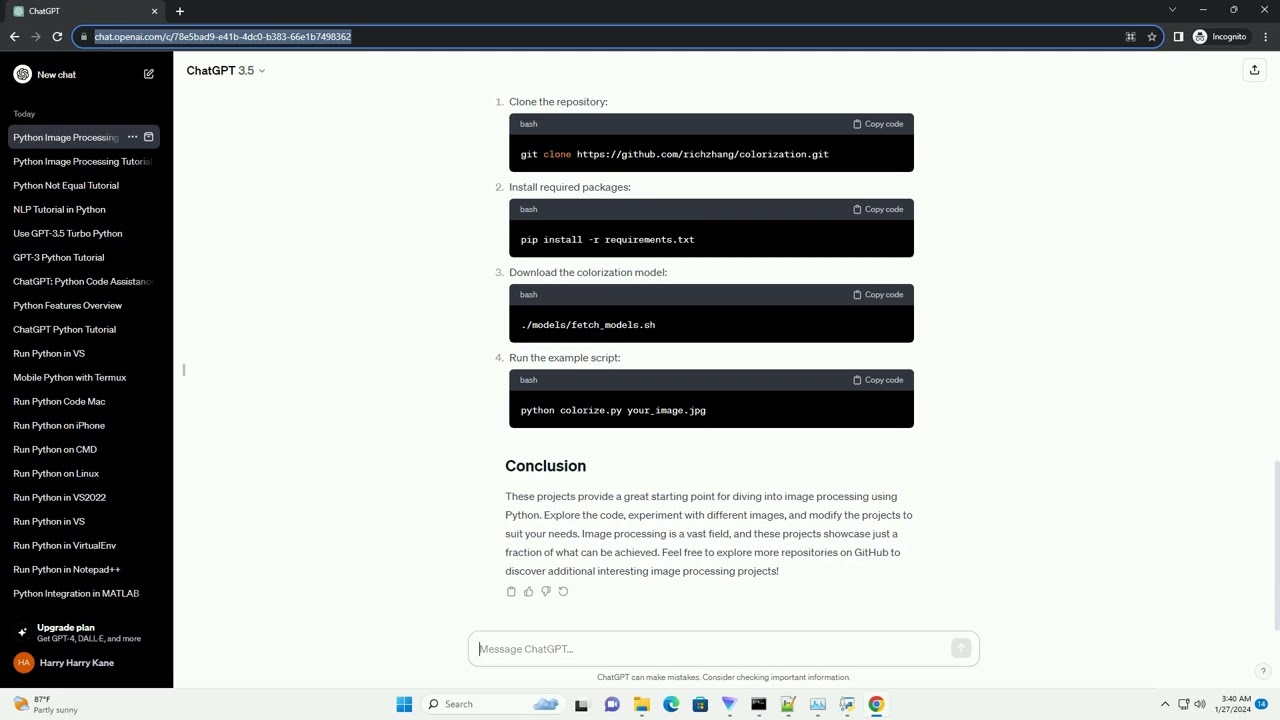
Task: Open a new browser tab
Action: (x=180, y=11)
